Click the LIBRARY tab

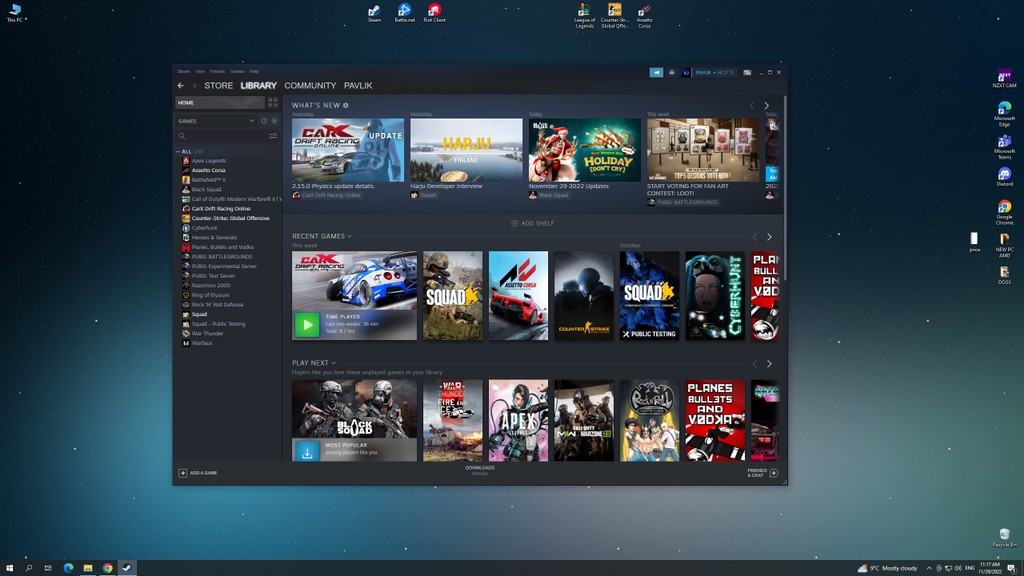[259, 86]
